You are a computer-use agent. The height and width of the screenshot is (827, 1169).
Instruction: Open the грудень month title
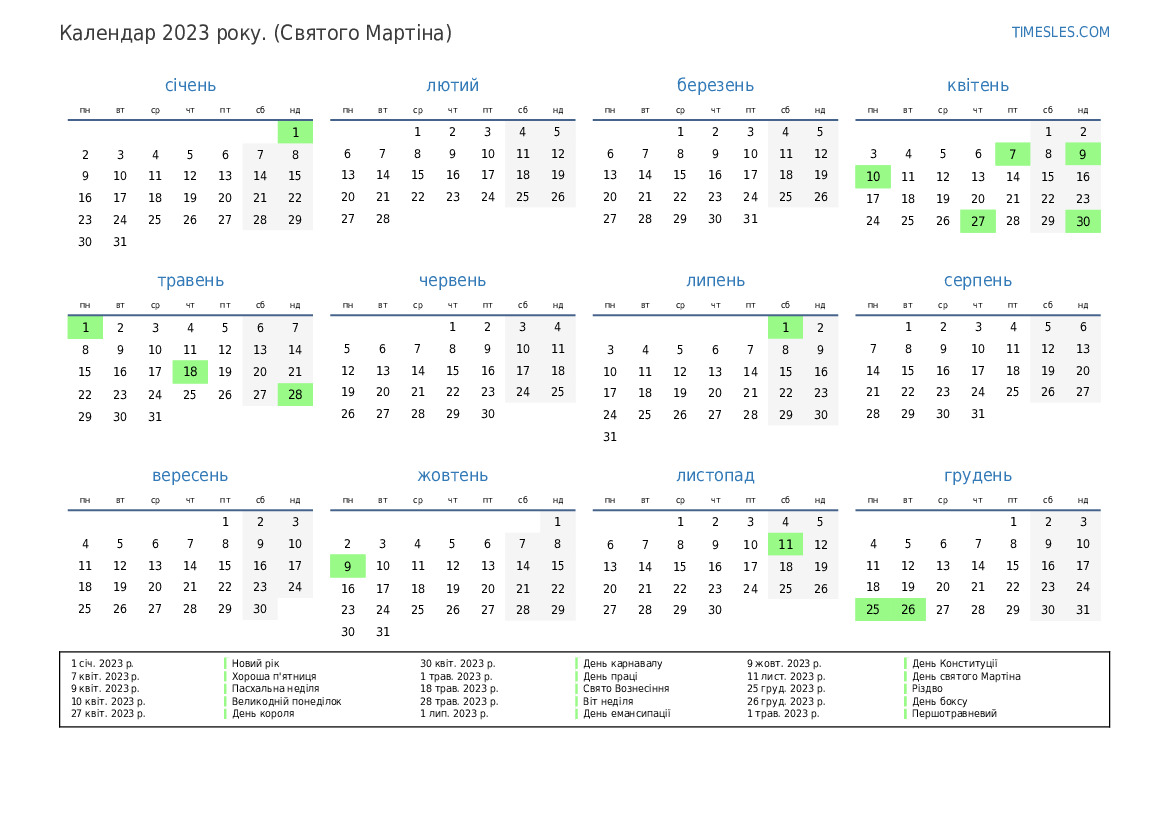pos(977,476)
